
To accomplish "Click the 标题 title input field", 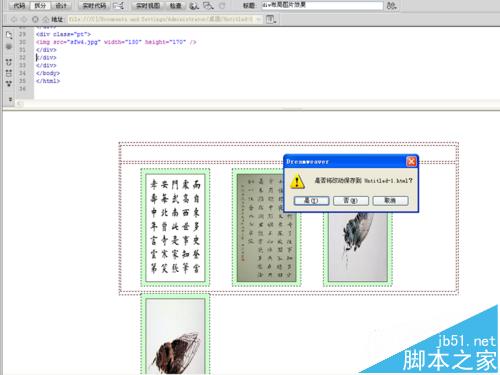I will 322,5.
